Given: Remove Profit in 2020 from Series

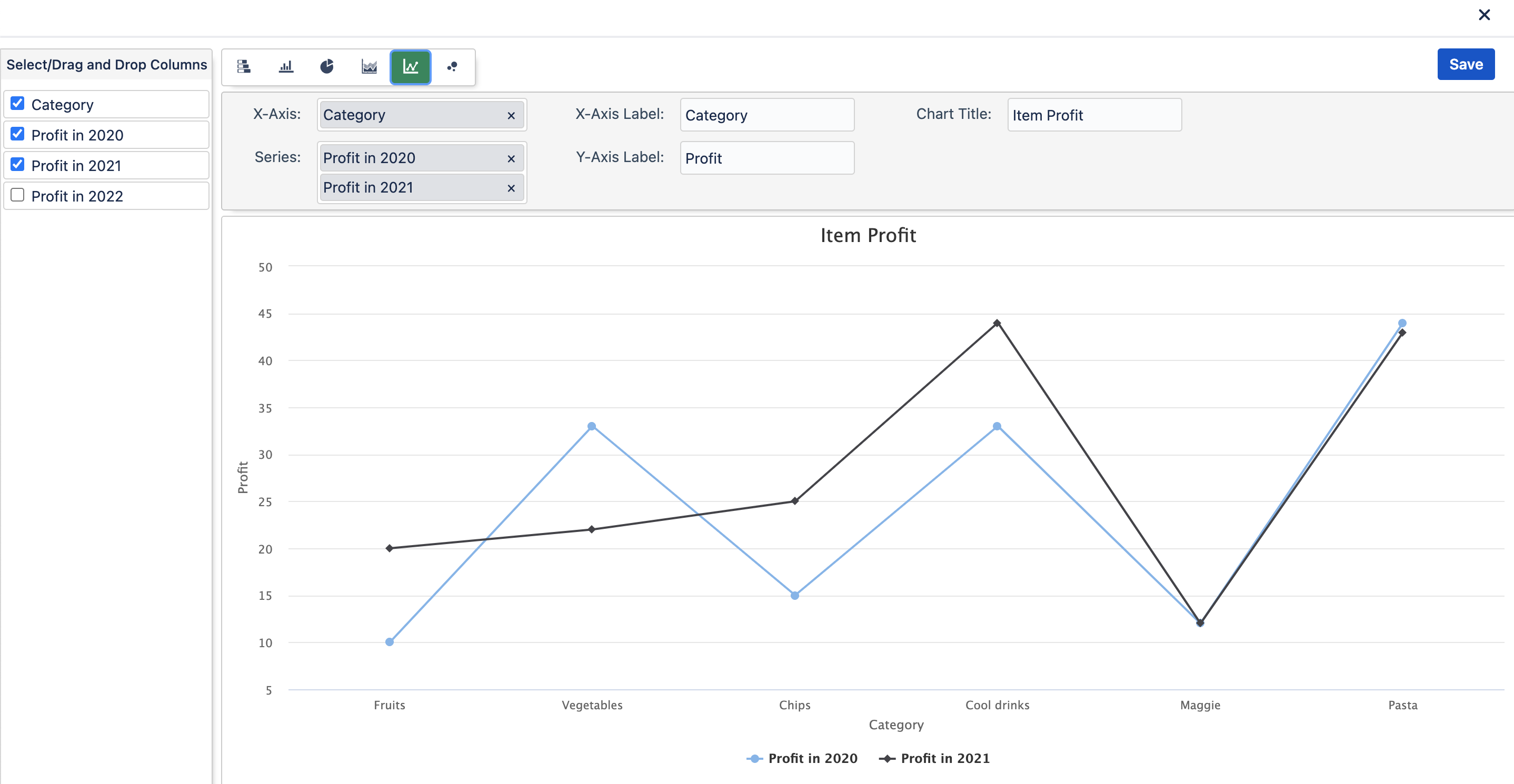Looking at the screenshot, I should pyautogui.click(x=511, y=158).
